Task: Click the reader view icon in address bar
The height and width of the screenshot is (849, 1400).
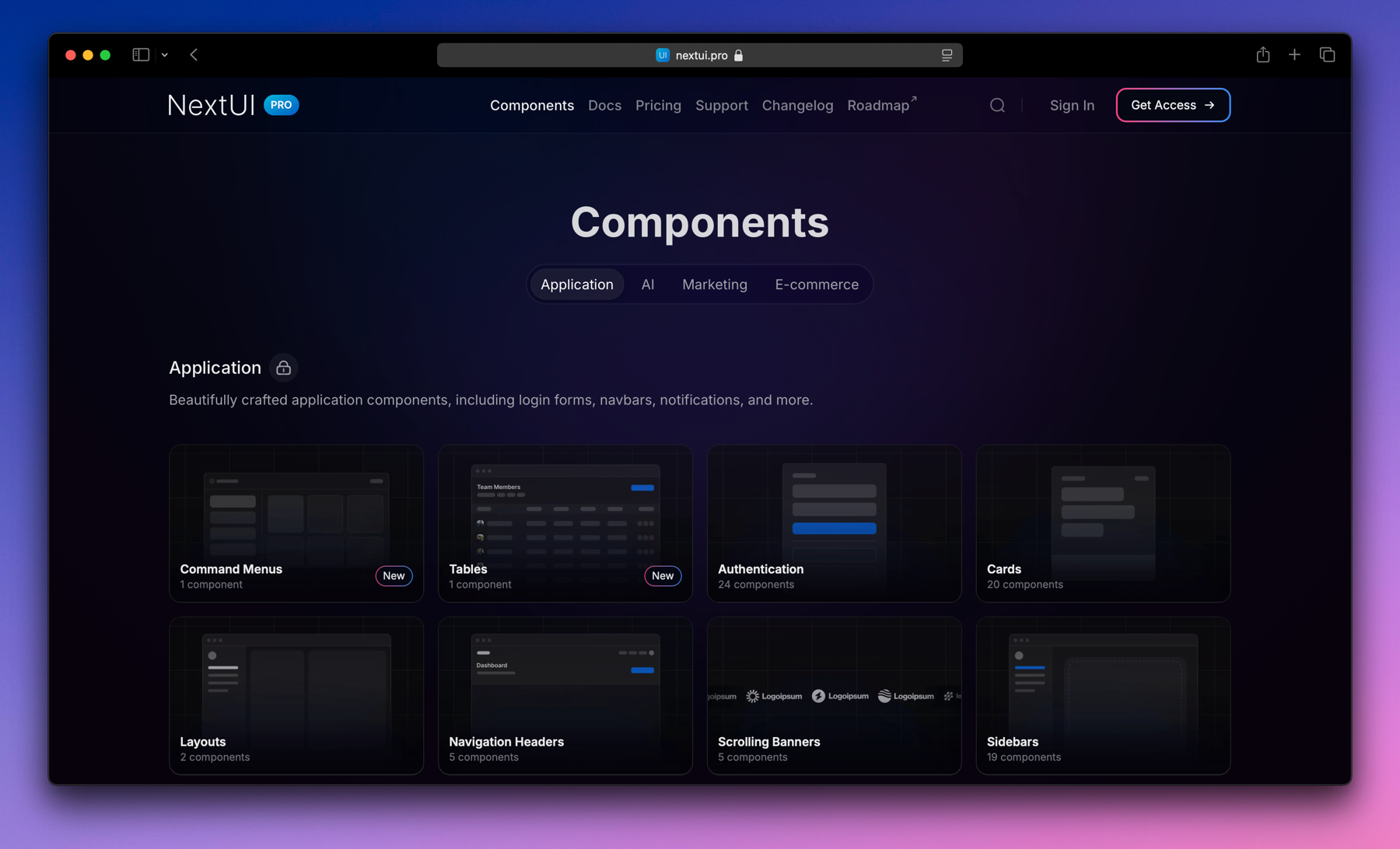Action: (947, 55)
